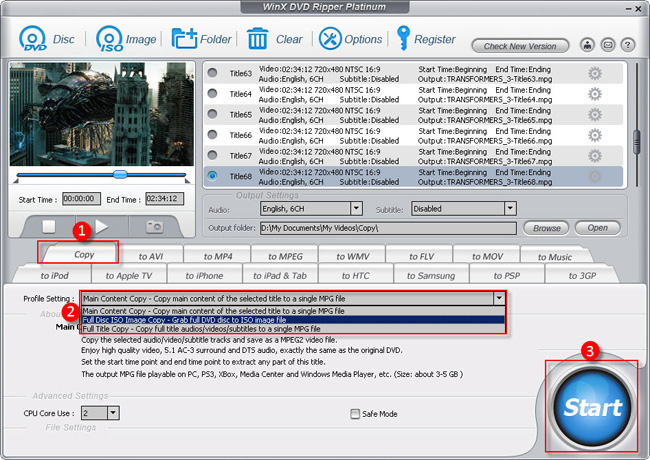Open settings gear for Title67
650x460 pixels.
tap(595, 156)
